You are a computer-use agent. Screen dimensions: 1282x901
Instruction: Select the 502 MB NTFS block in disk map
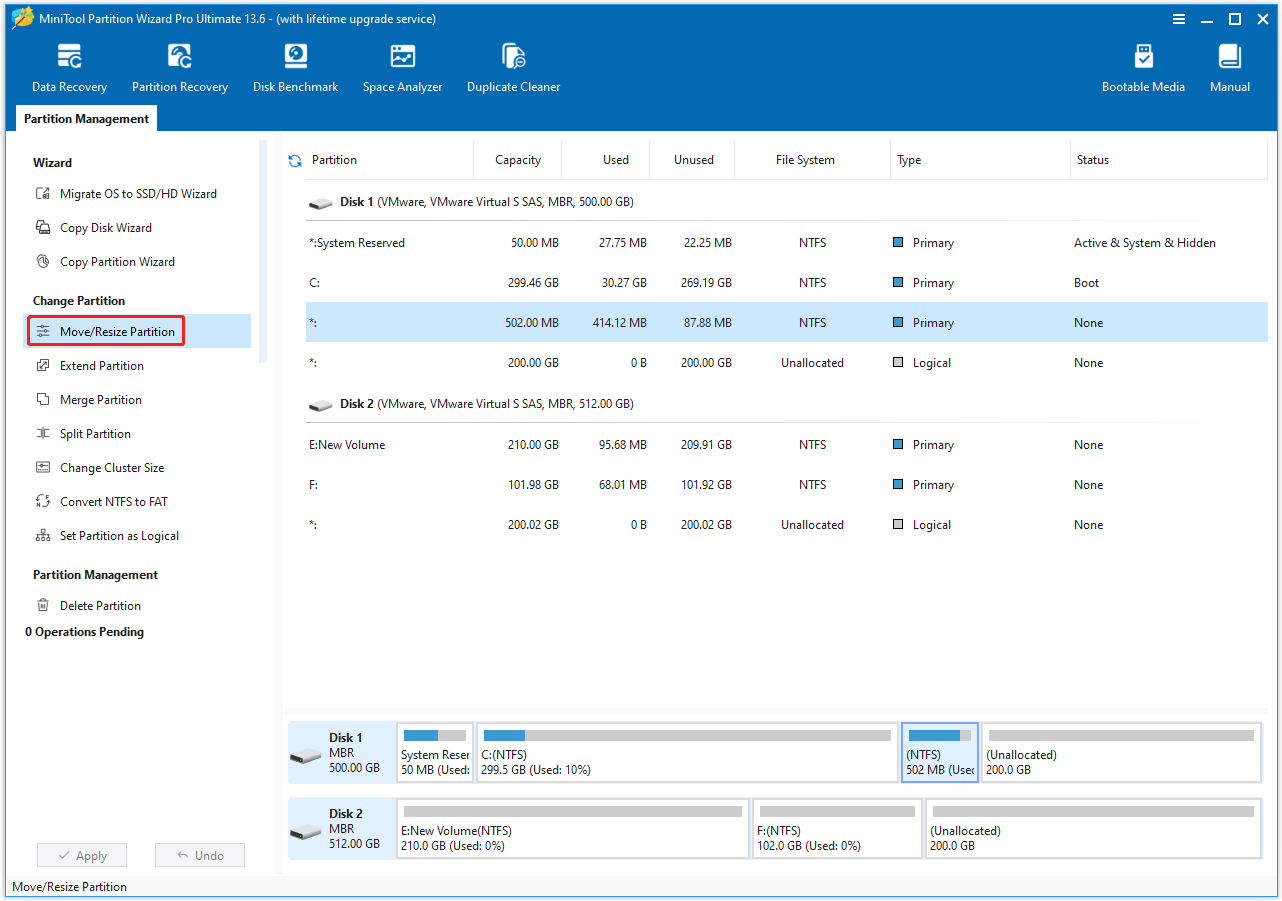click(940, 753)
